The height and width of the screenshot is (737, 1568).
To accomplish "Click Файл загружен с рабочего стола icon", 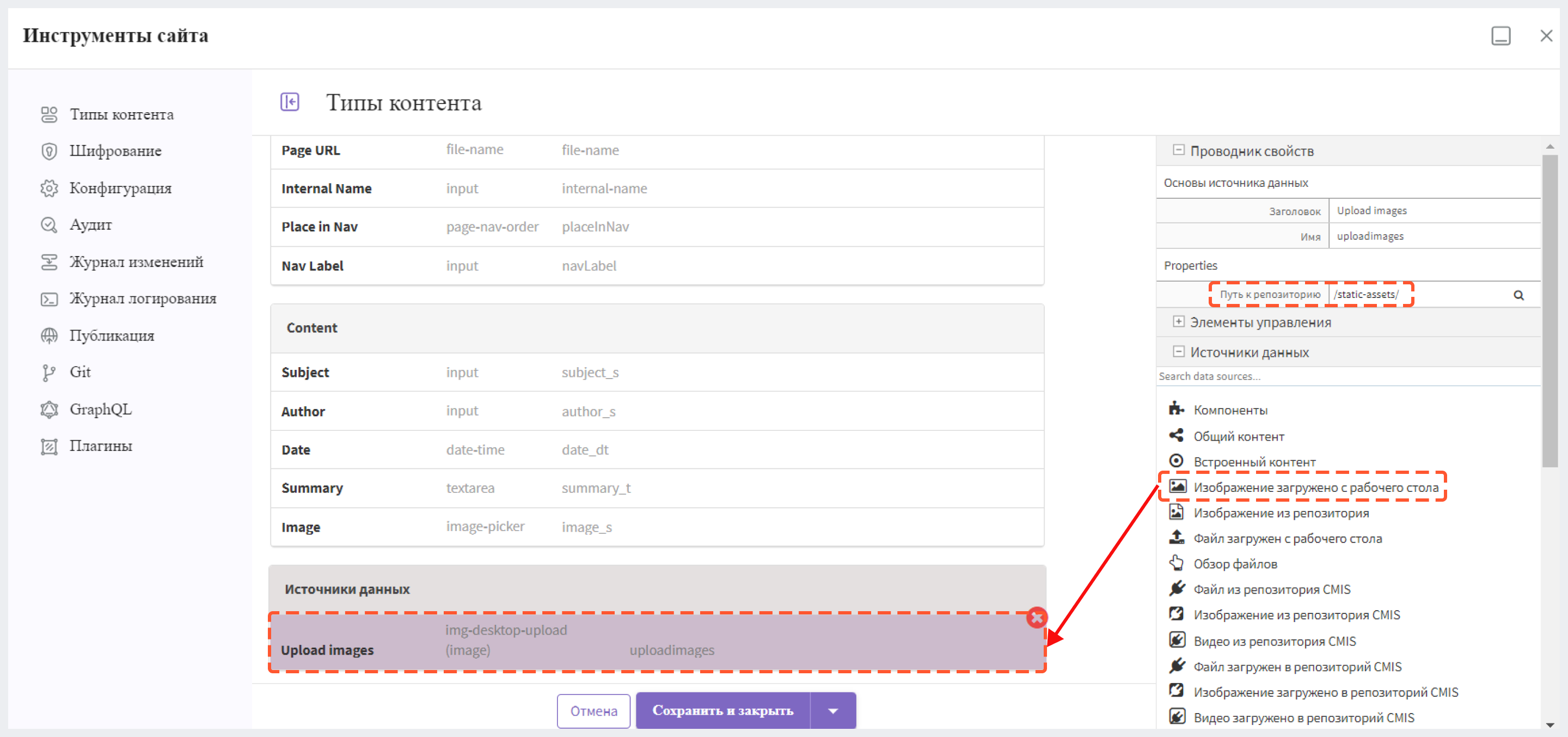I will coord(1177,537).
